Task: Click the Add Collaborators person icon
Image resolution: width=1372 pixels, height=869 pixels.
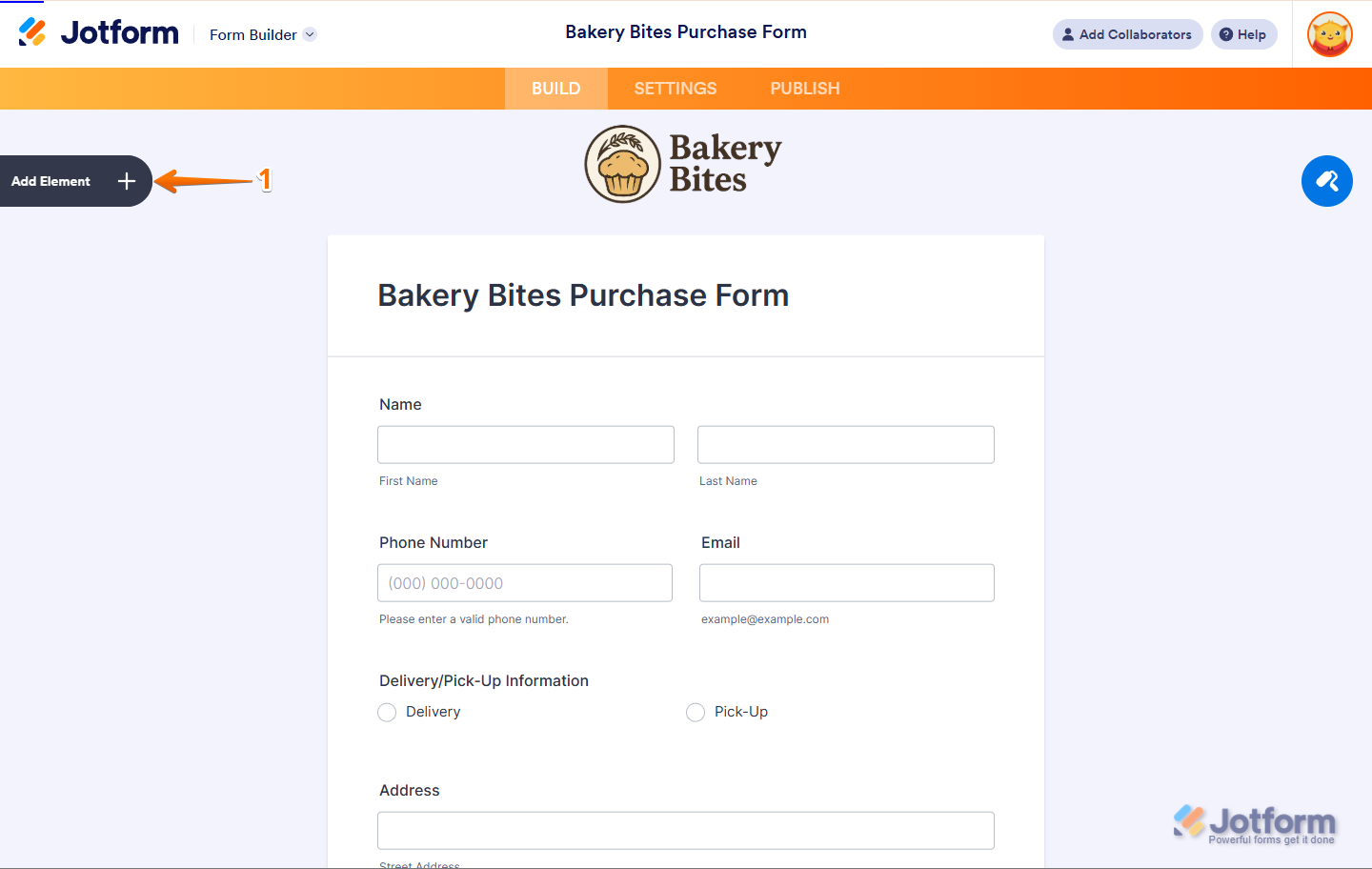Action: tap(1068, 34)
